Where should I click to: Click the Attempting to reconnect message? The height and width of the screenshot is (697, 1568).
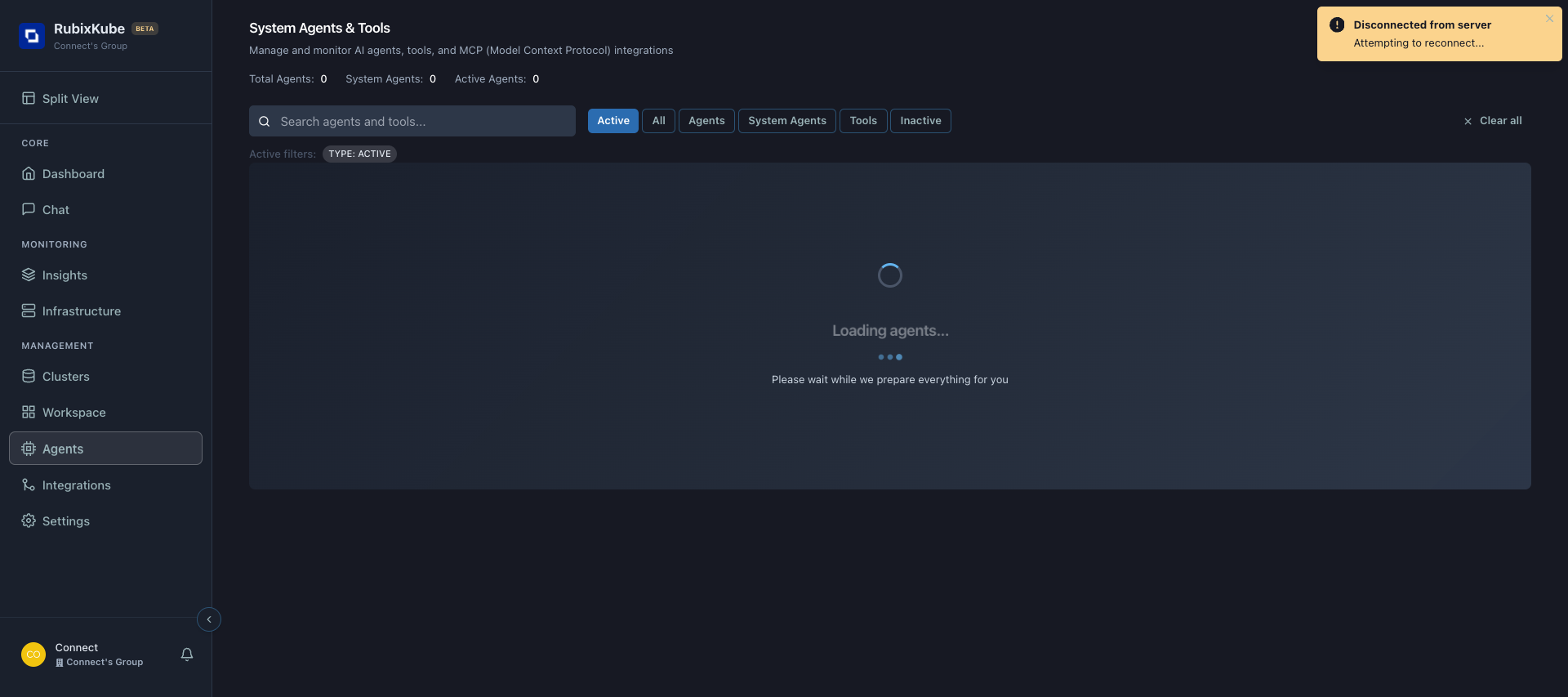pyautogui.click(x=1419, y=43)
